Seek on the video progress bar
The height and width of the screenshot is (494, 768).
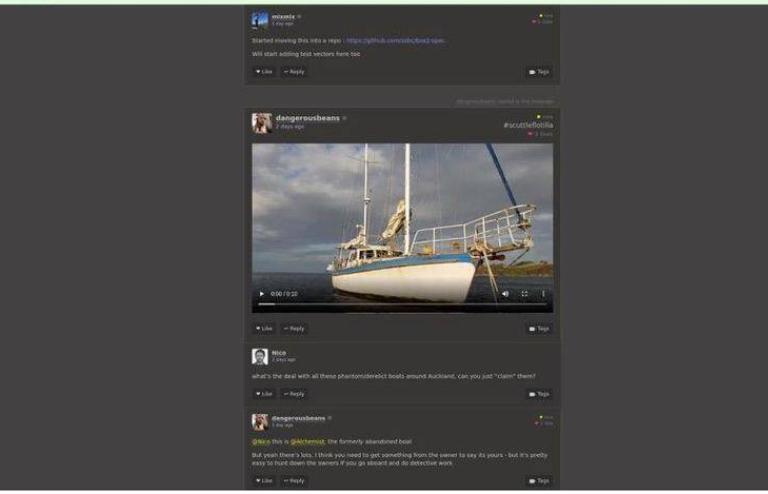[x=400, y=303]
